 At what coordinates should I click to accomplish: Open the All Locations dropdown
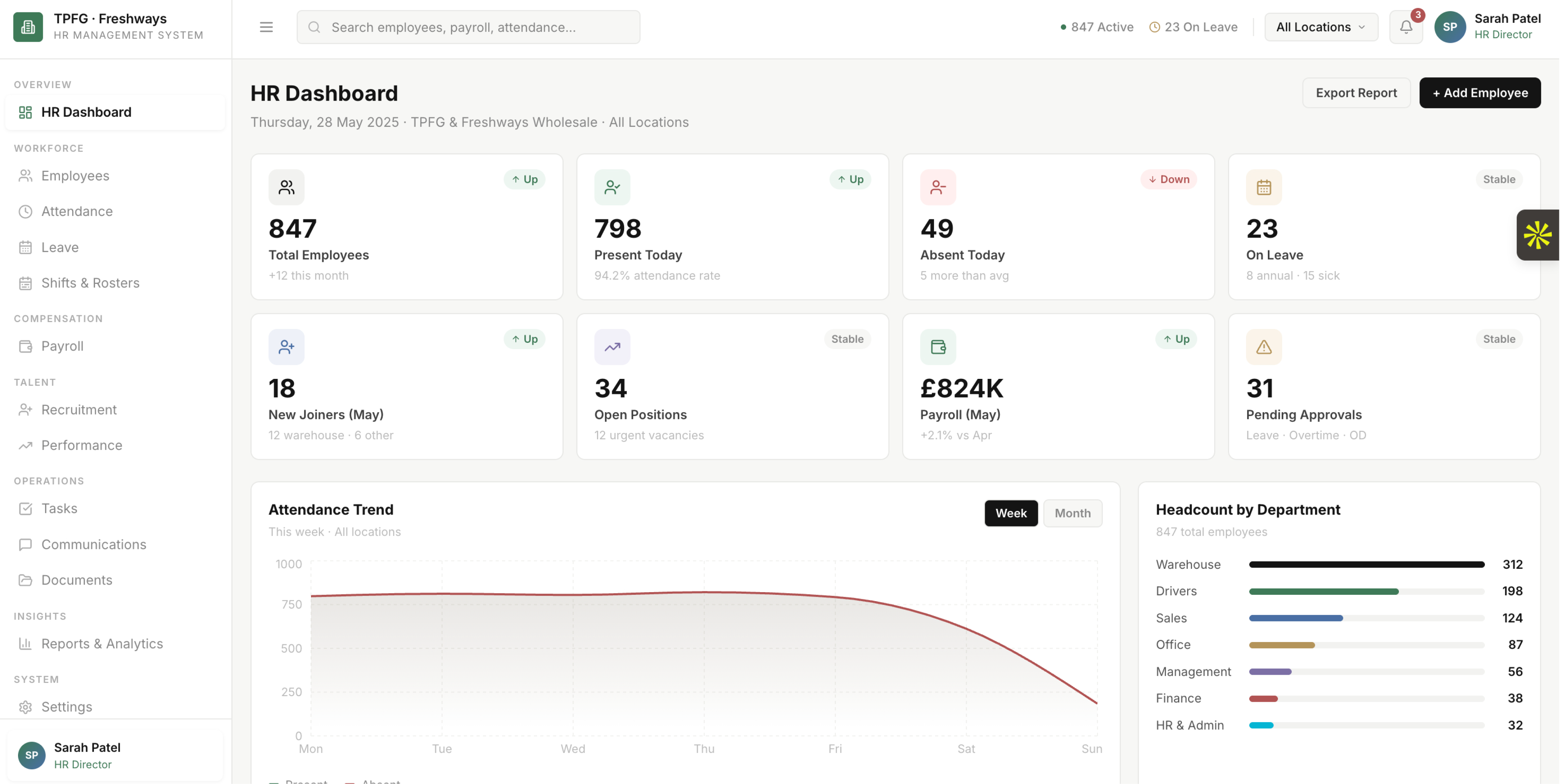[x=1321, y=27]
